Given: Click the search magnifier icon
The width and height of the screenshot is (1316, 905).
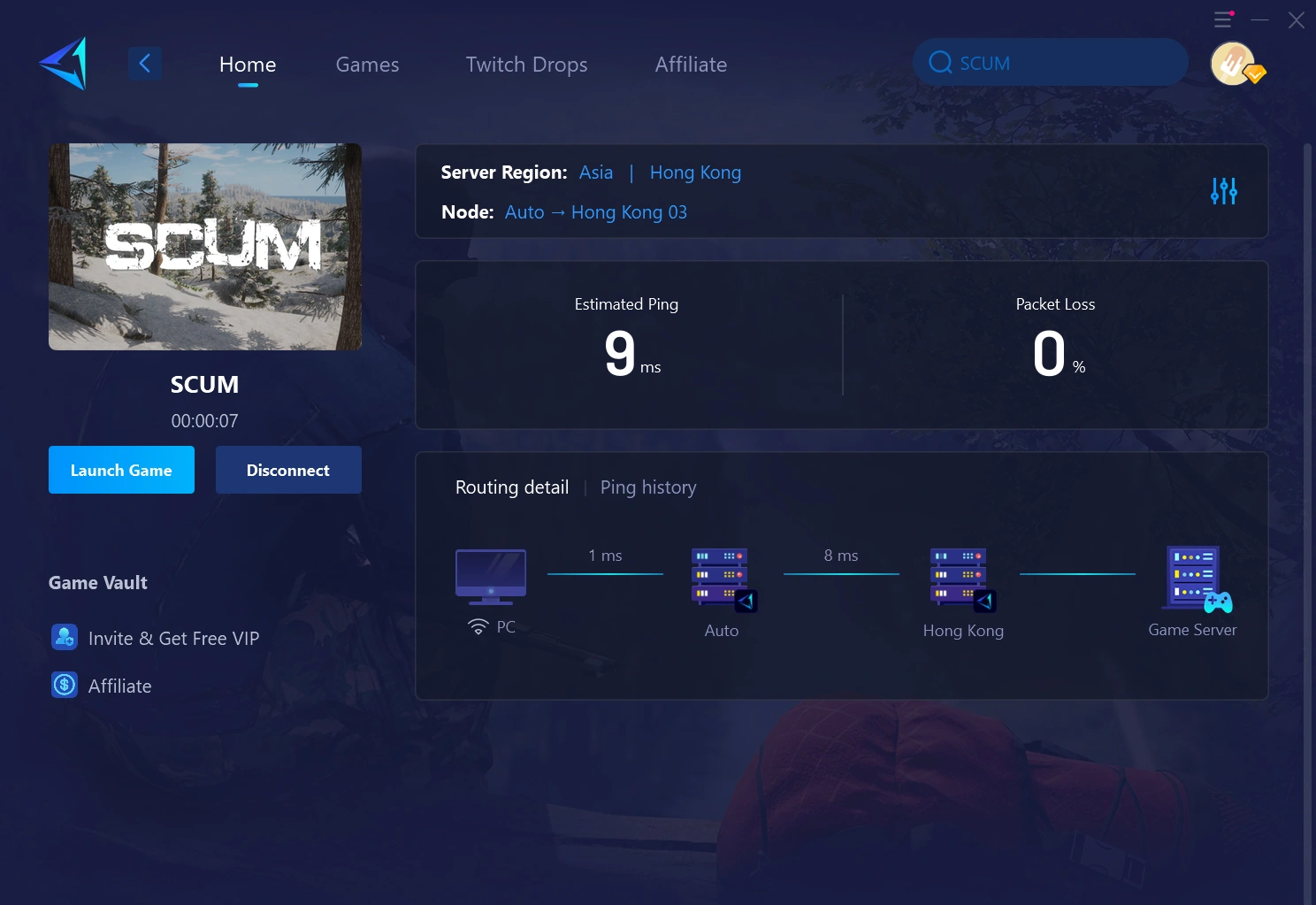Looking at the screenshot, I should tap(940, 63).
